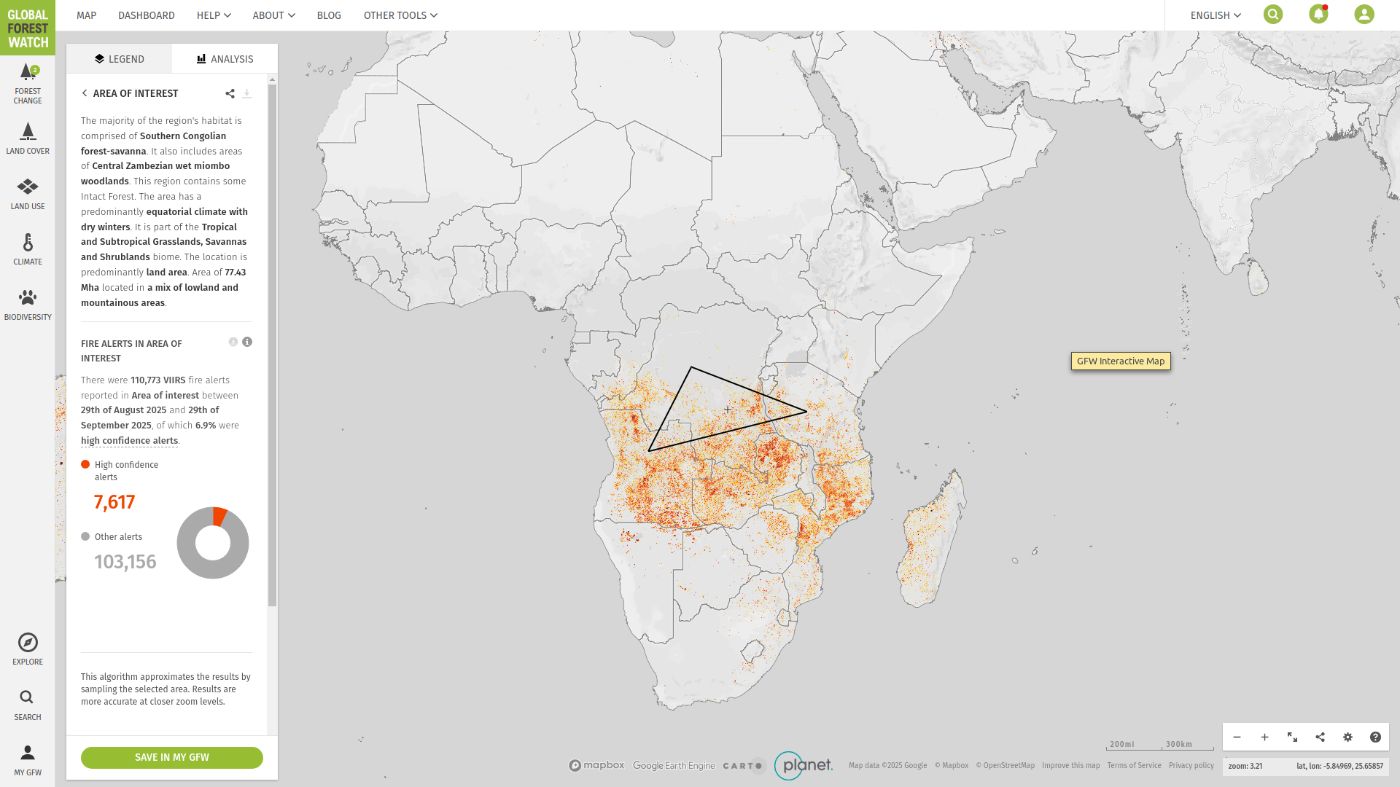This screenshot has height=787, width=1400.
Task: Switch to the Legend tab
Action: tap(119, 59)
